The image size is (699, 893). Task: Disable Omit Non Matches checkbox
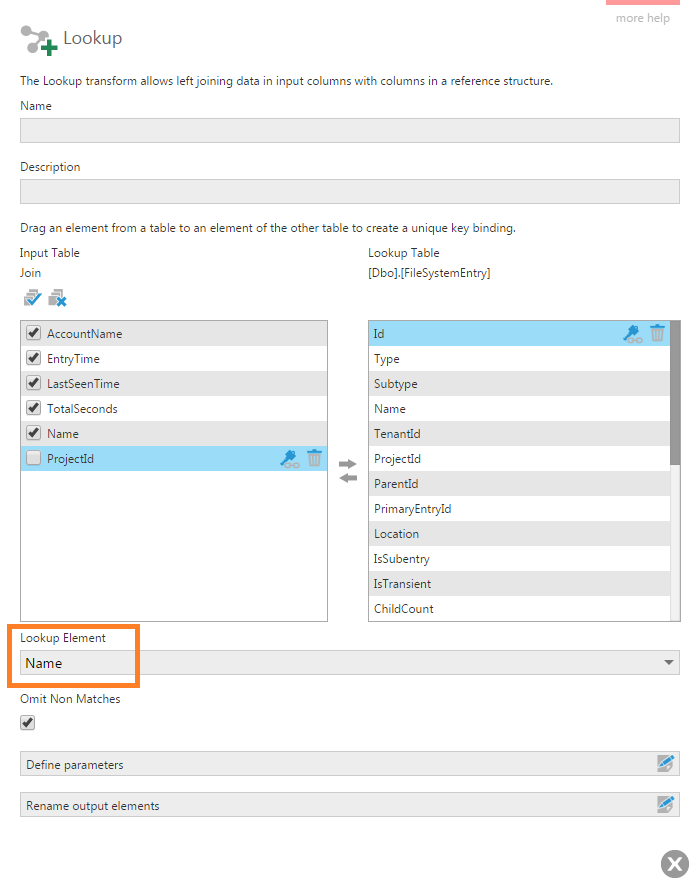(27, 723)
